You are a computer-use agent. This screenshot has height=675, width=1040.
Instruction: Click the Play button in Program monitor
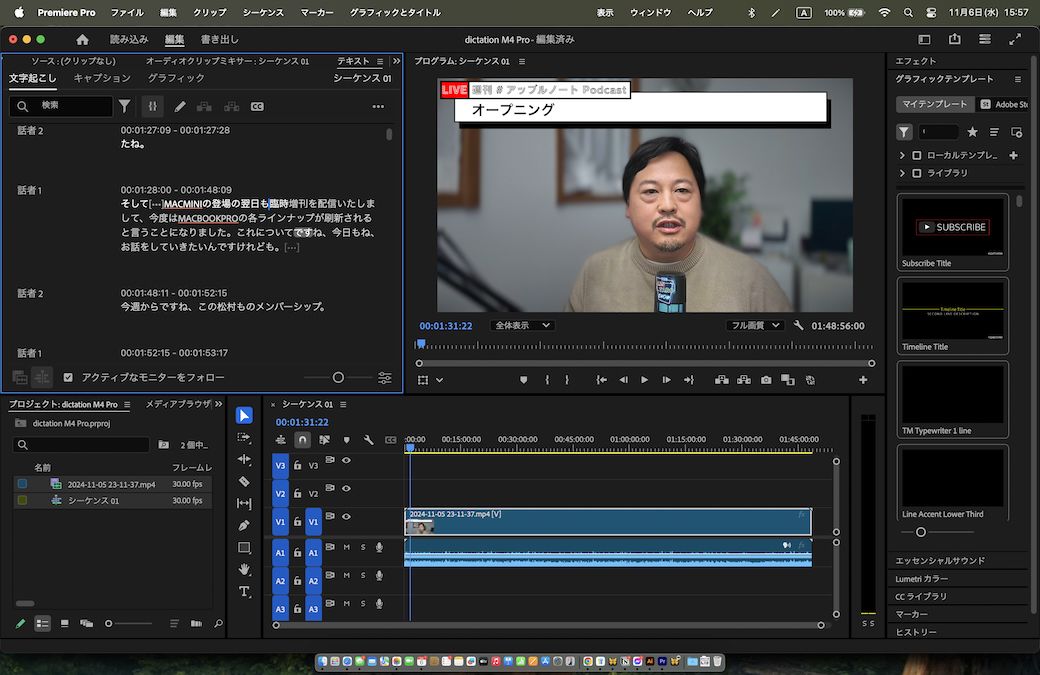(x=644, y=380)
